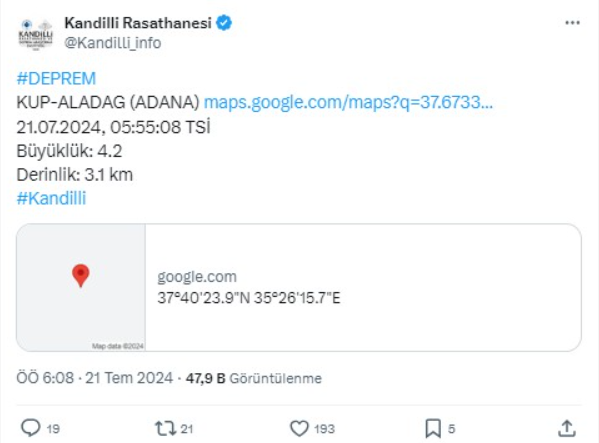Screen dimensions: 599x443
Task: Click the blue verified badge
Action: coord(224,23)
